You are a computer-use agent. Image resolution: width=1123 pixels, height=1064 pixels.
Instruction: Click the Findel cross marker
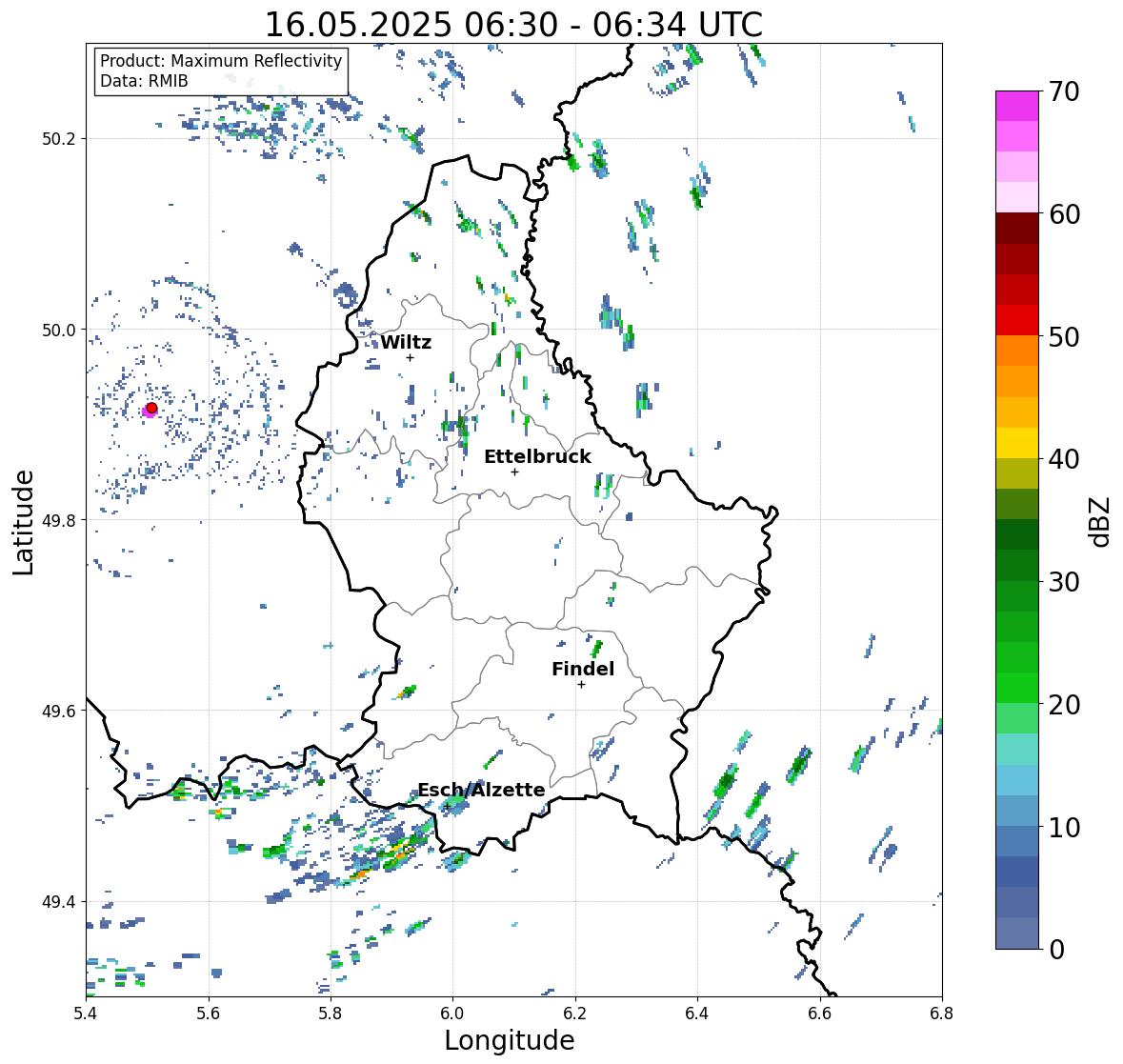tap(582, 685)
